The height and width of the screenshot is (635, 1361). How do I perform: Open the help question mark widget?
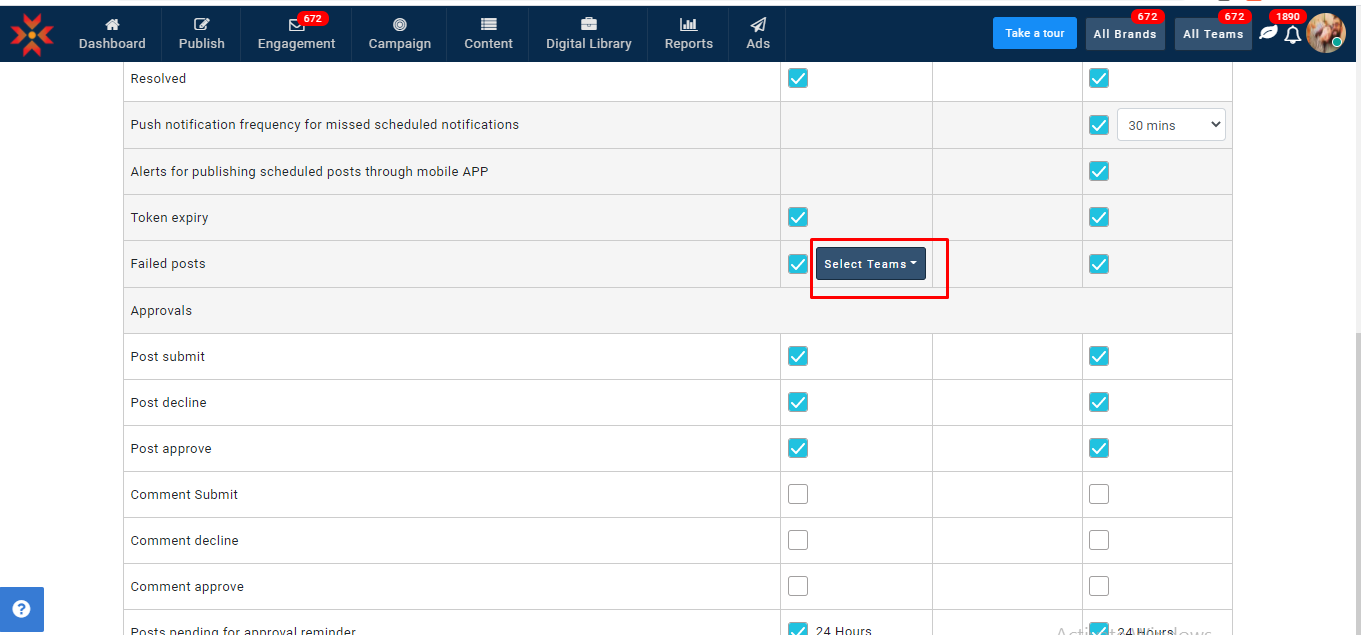pyautogui.click(x=21, y=609)
